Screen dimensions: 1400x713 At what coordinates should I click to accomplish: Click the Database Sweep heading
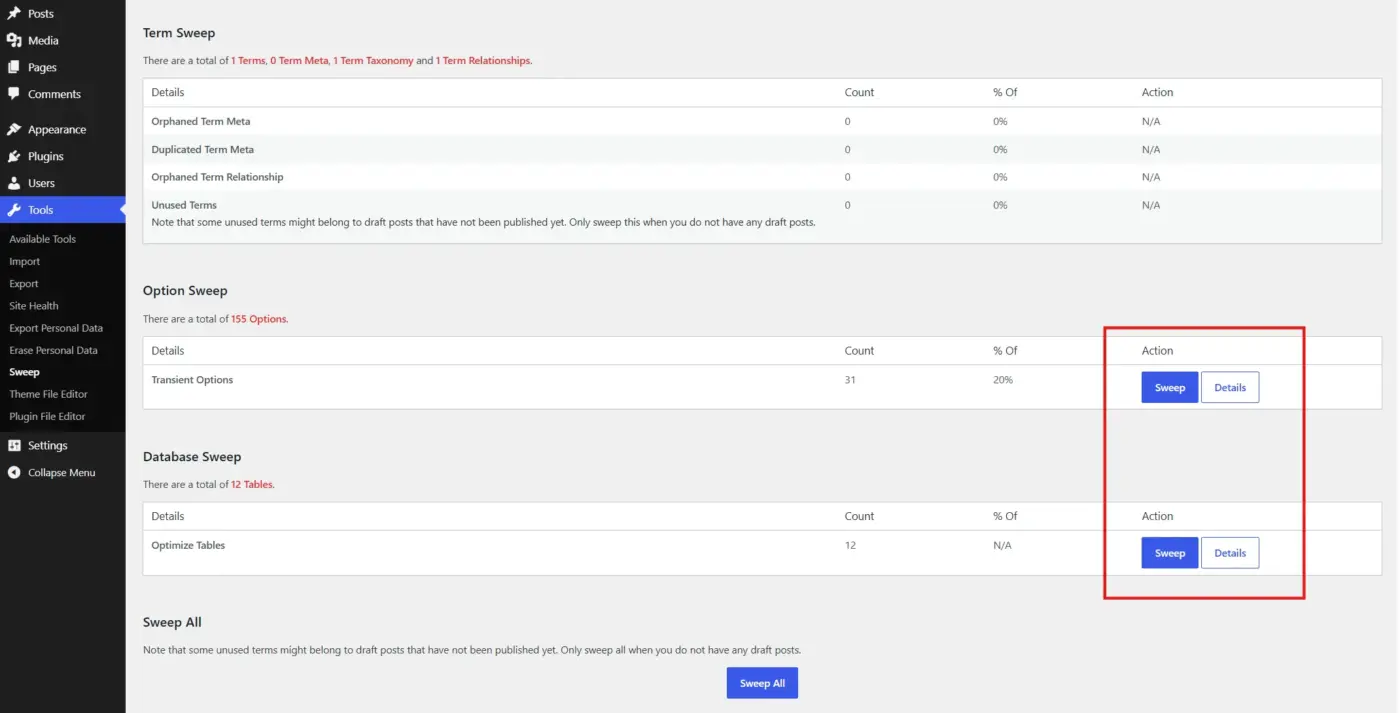[x=192, y=457]
